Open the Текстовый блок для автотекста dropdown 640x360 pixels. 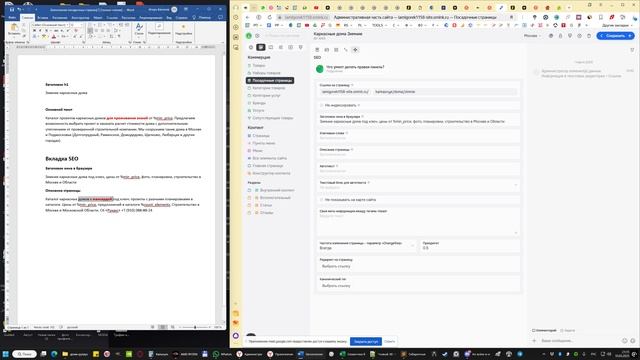419,185
